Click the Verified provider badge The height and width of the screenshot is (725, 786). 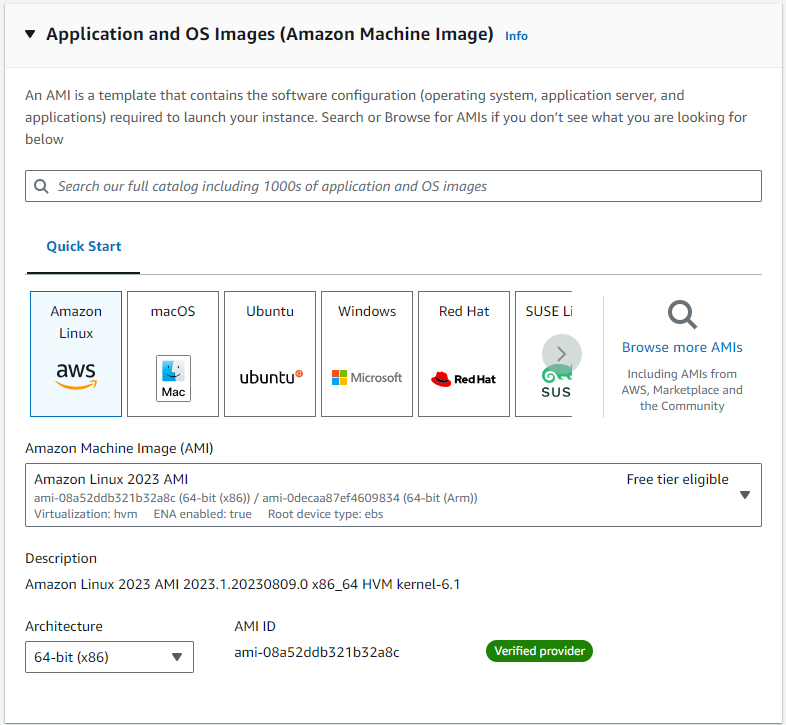[539, 651]
